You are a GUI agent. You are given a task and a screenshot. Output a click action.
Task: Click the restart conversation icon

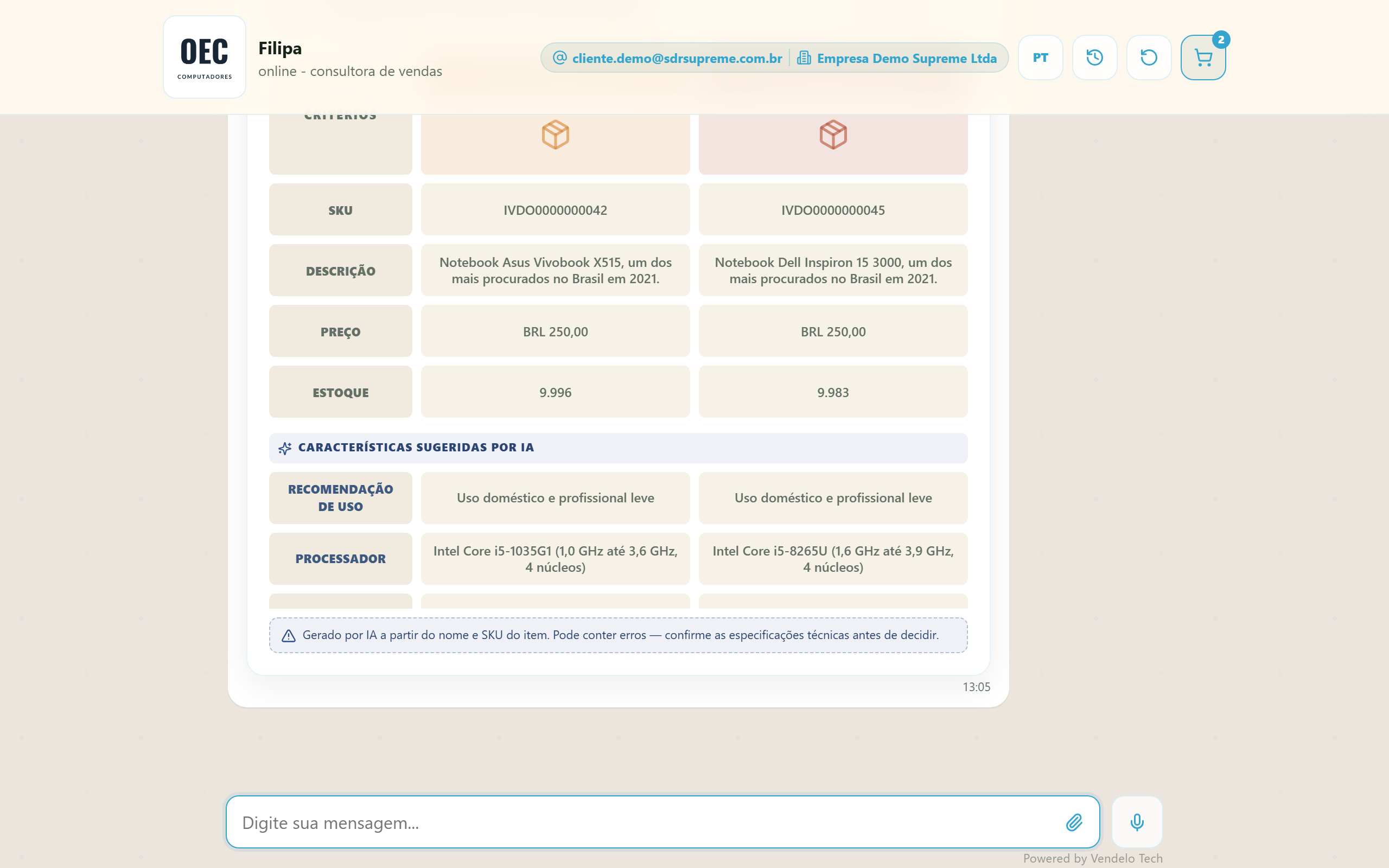[1149, 58]
